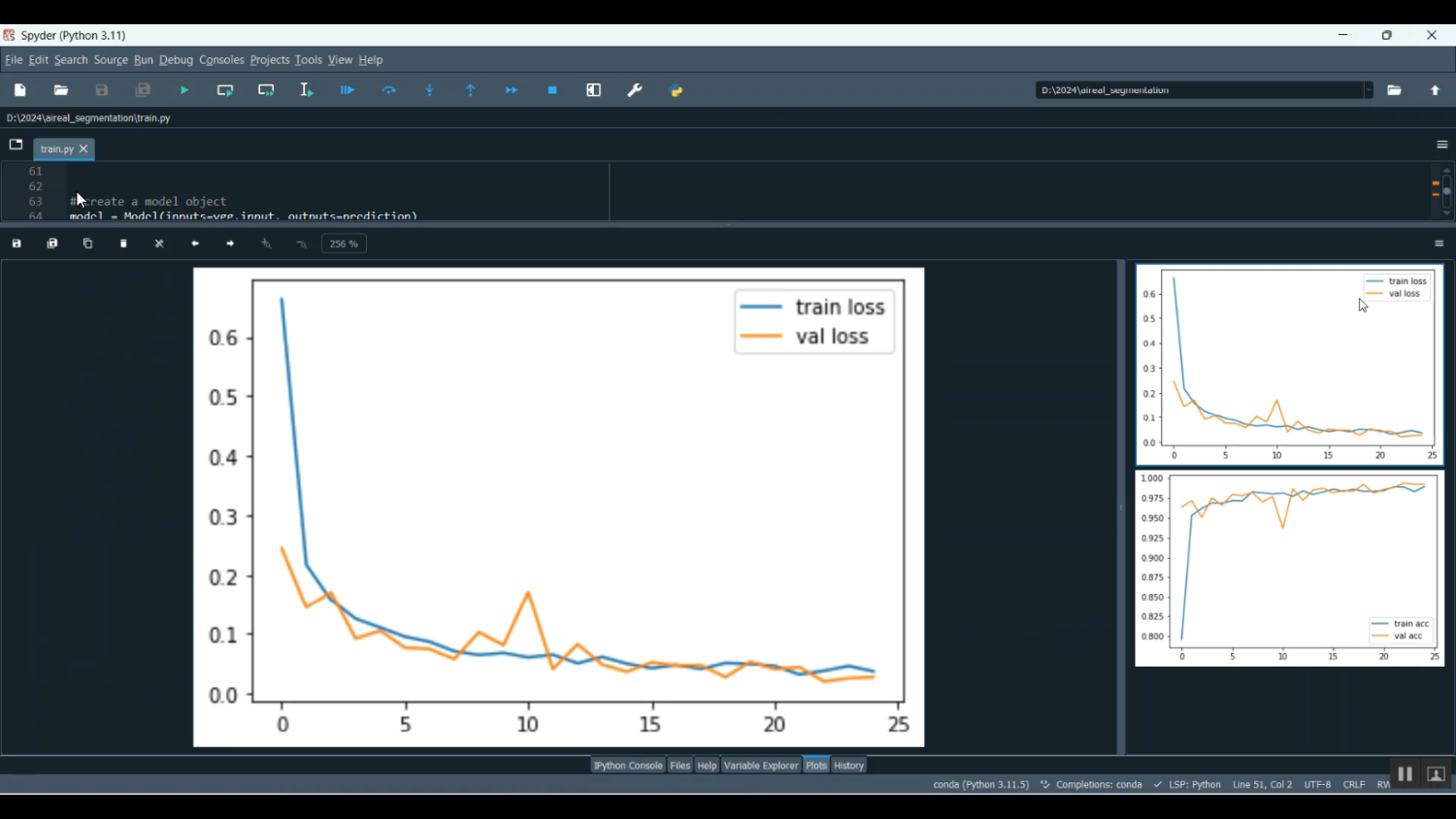
Task: Copy the plot to clipboard icon
Action: click(x=88, y=244)
